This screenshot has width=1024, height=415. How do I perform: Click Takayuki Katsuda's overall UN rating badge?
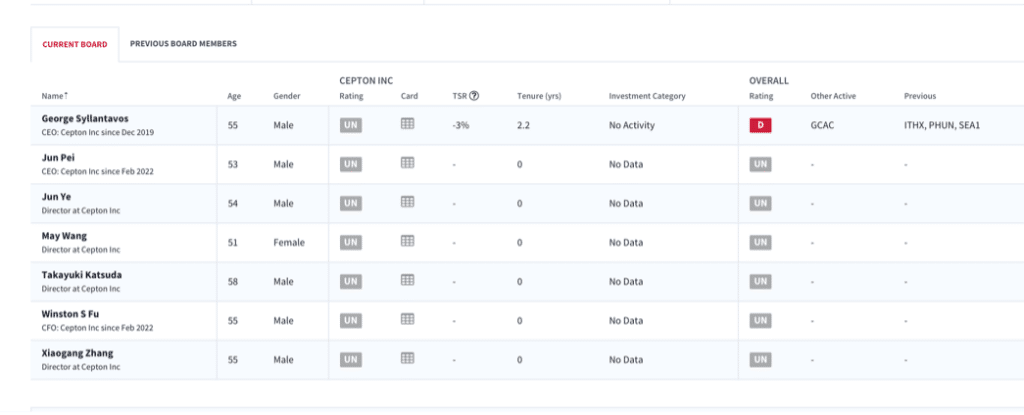click(x=760, y=282)
